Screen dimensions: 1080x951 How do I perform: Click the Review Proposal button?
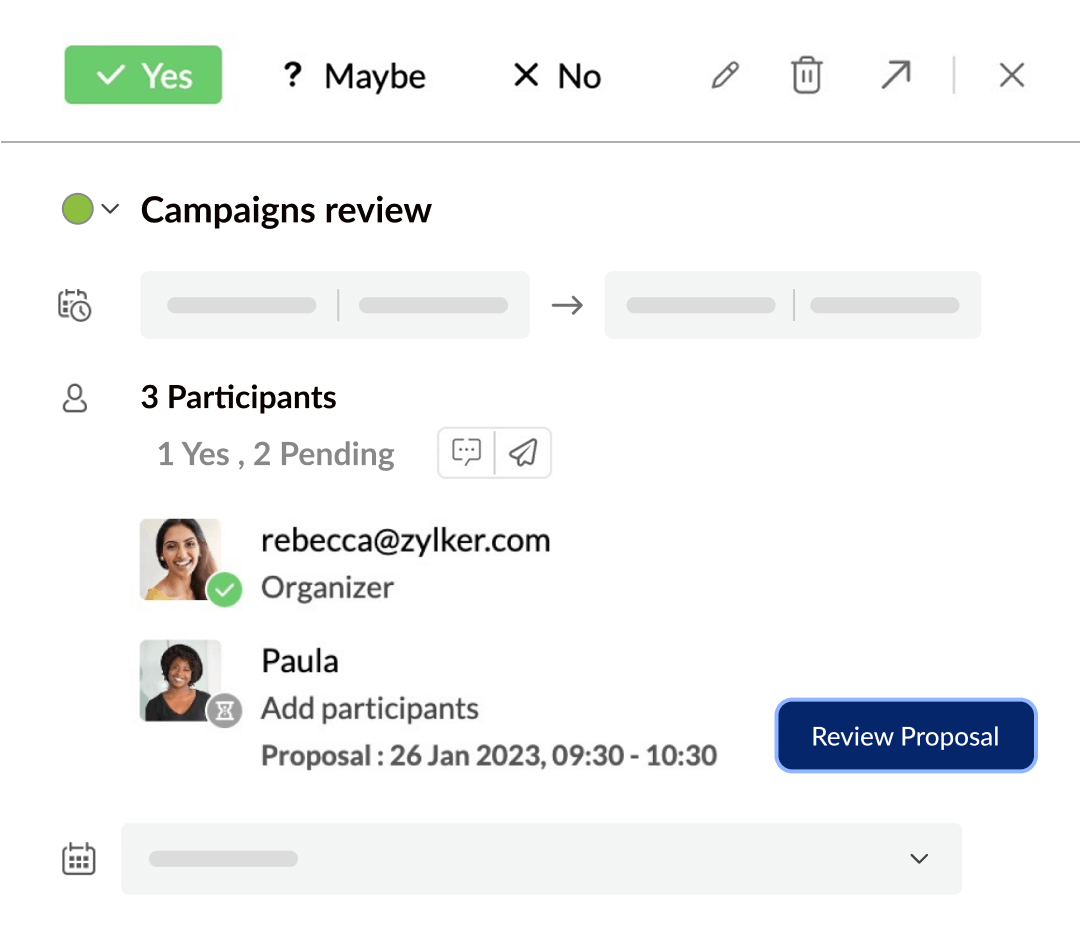(x=905, y=736)
